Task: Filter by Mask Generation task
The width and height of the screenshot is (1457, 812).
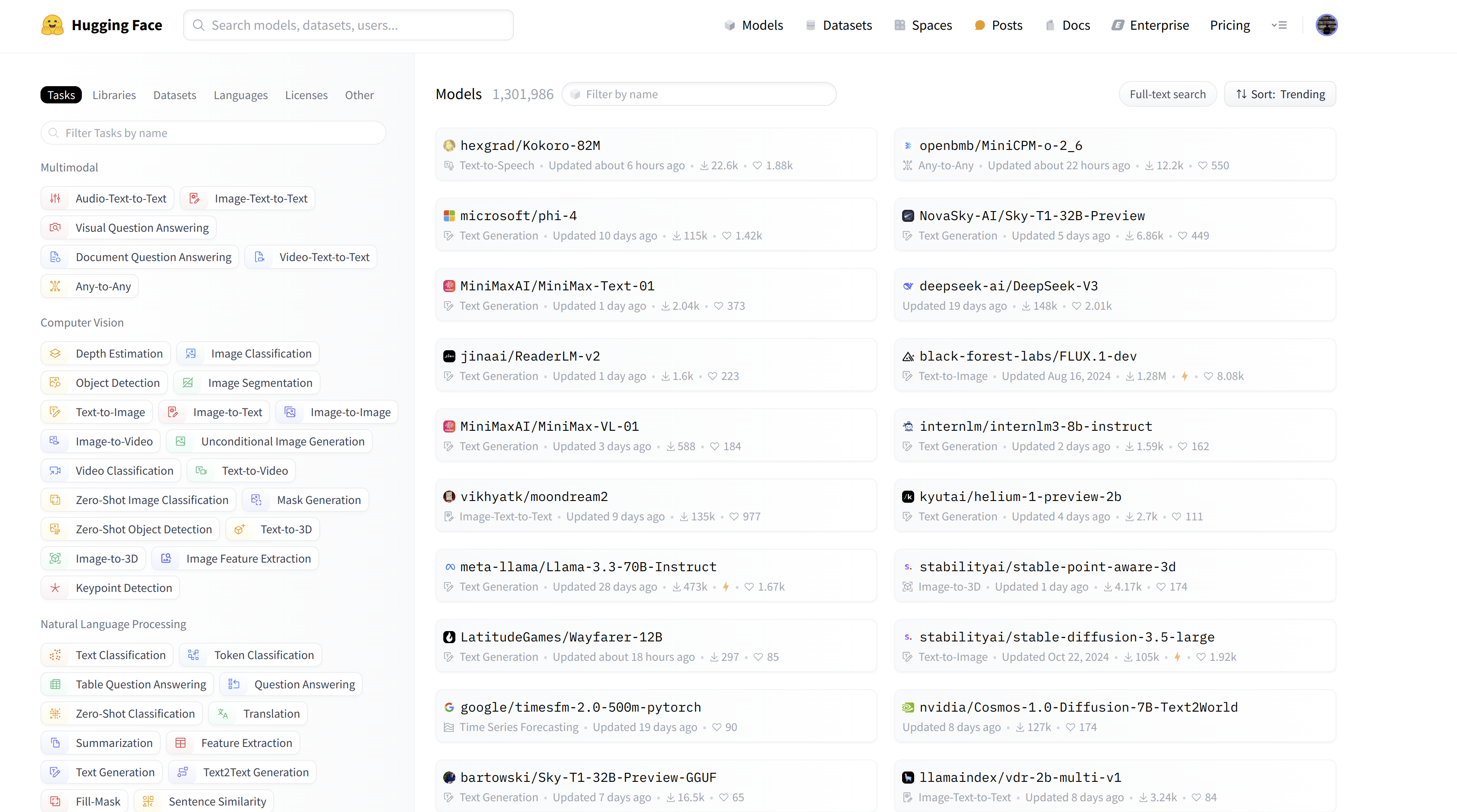Action: pyautogui.click(x=305, y=500)
